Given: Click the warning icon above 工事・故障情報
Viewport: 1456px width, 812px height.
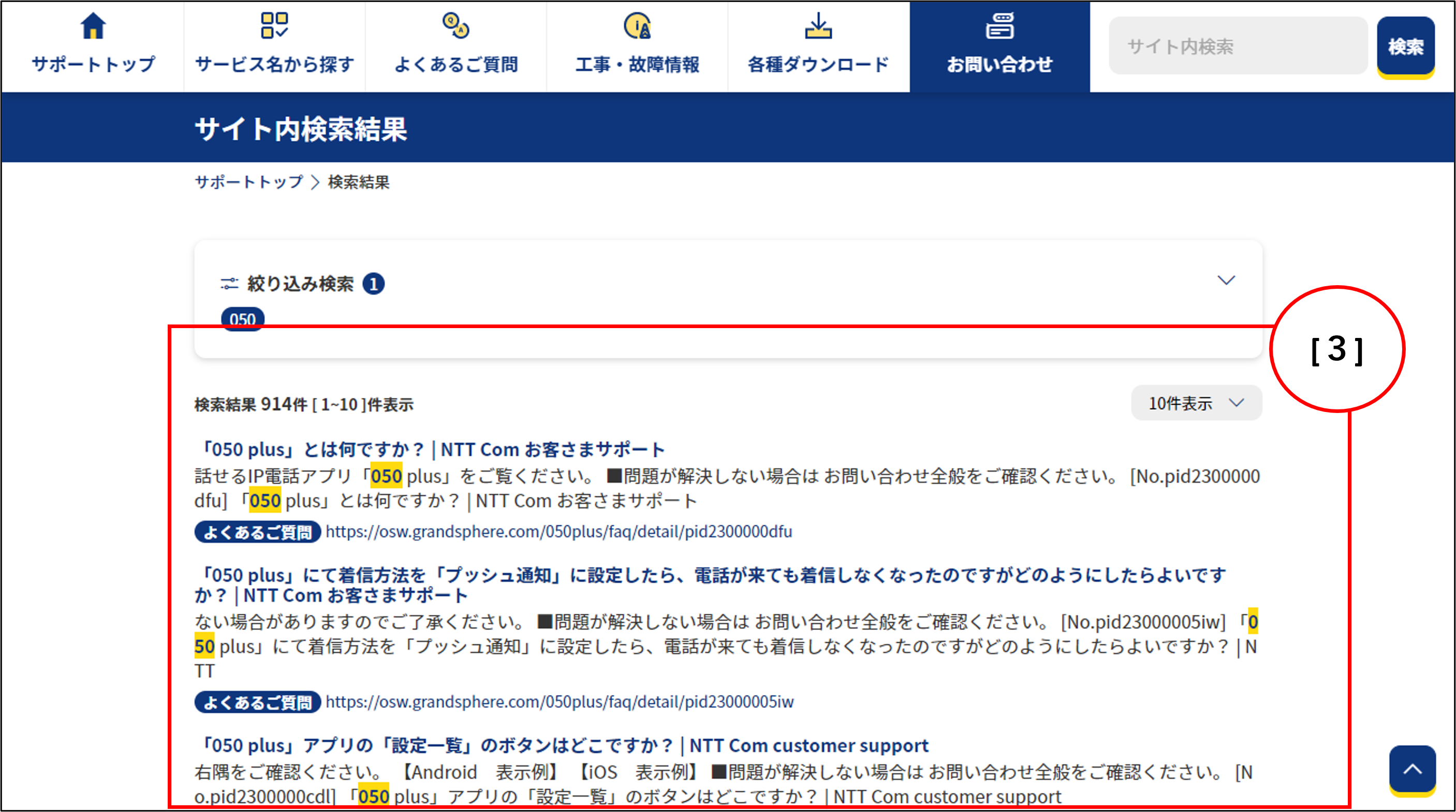Looking at the screenshot, I should pos(637,26).
